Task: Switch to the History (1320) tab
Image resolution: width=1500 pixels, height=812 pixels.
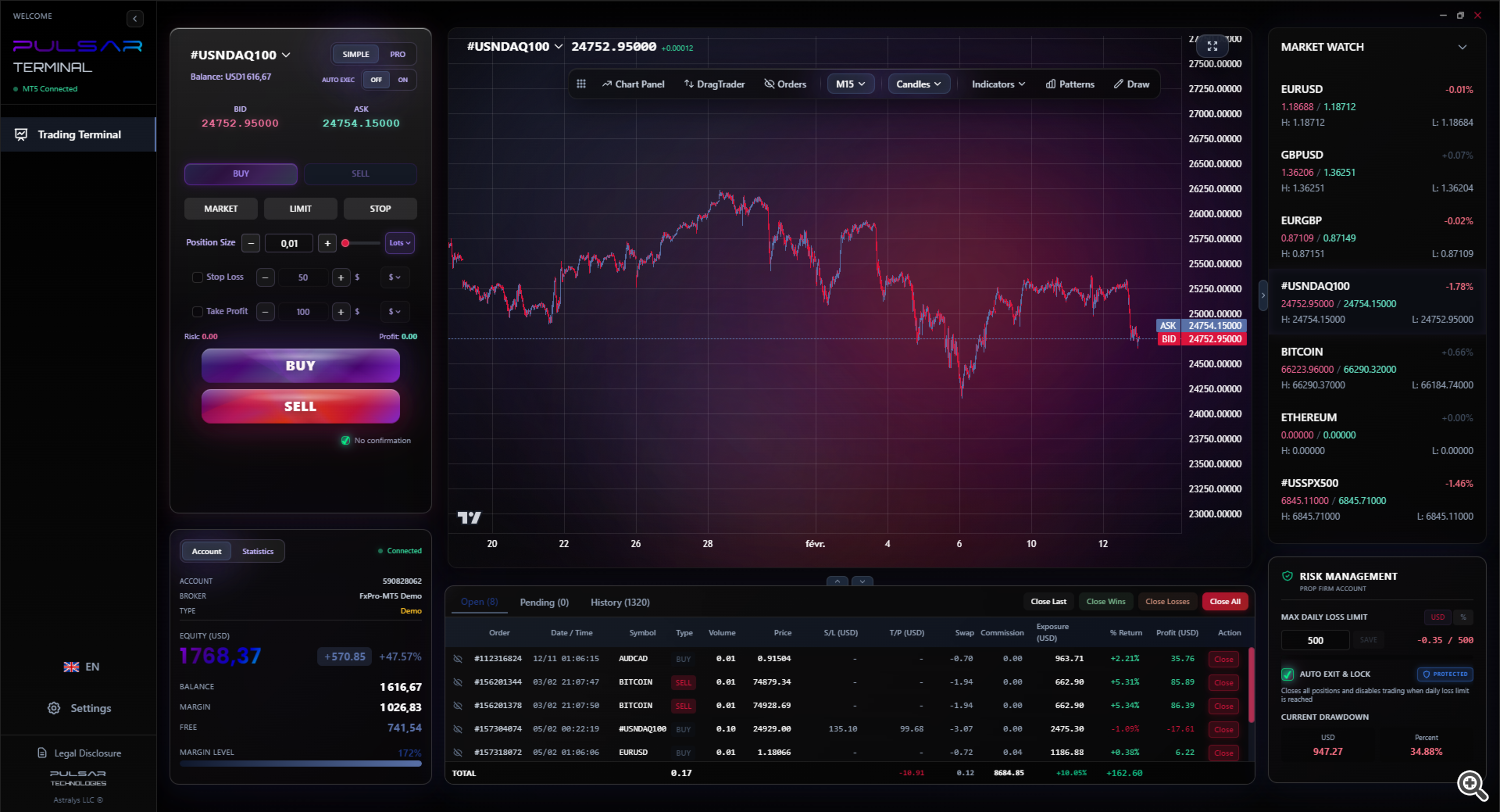Action: [x=622, y=602]
